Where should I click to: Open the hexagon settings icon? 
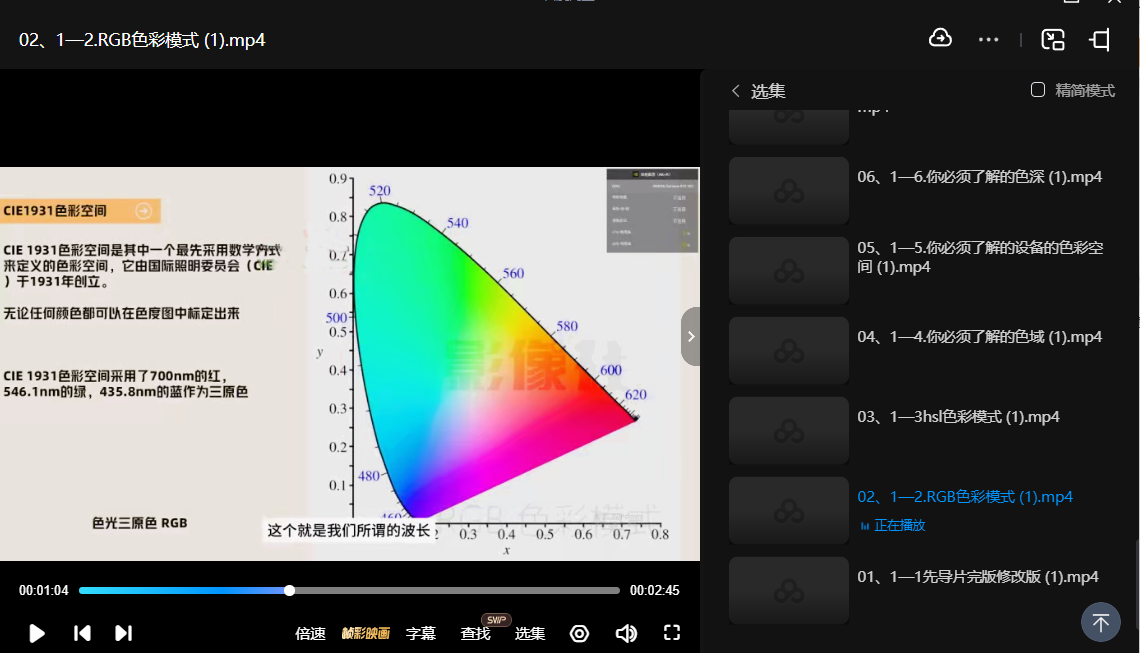coord(579,633)
